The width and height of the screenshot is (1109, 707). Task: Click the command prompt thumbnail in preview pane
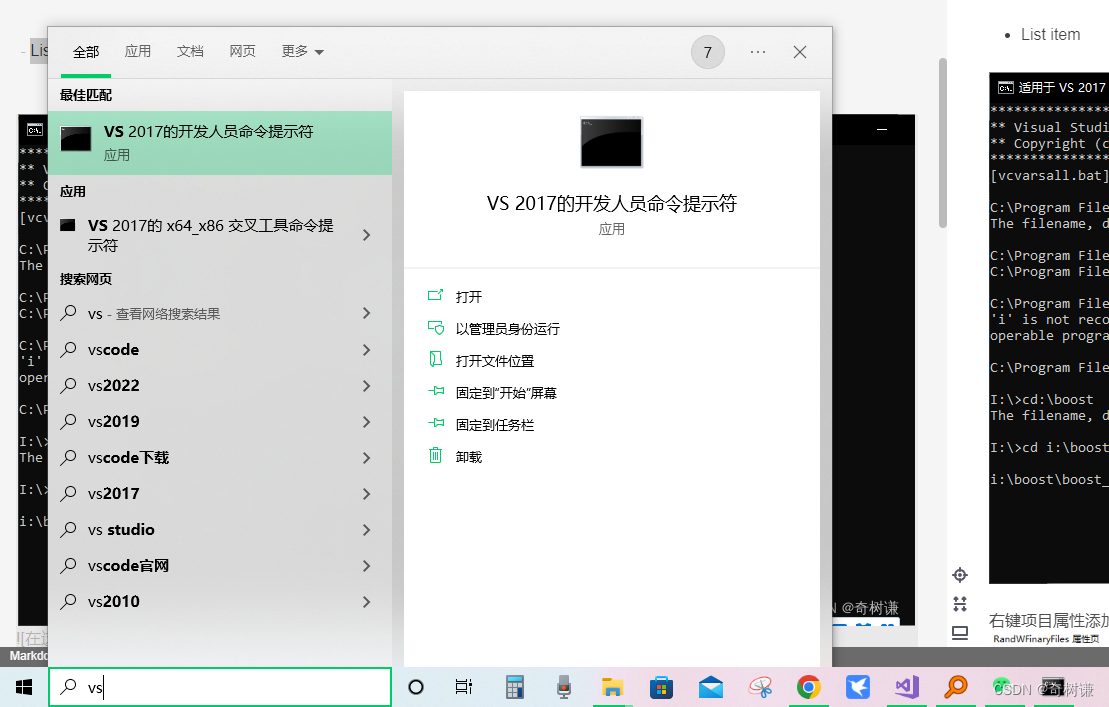[611, 142]
